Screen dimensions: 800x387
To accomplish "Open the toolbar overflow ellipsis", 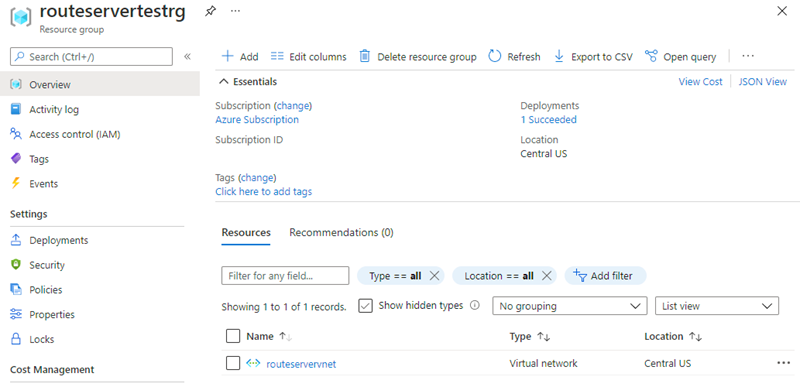I will tap(748, 56).
